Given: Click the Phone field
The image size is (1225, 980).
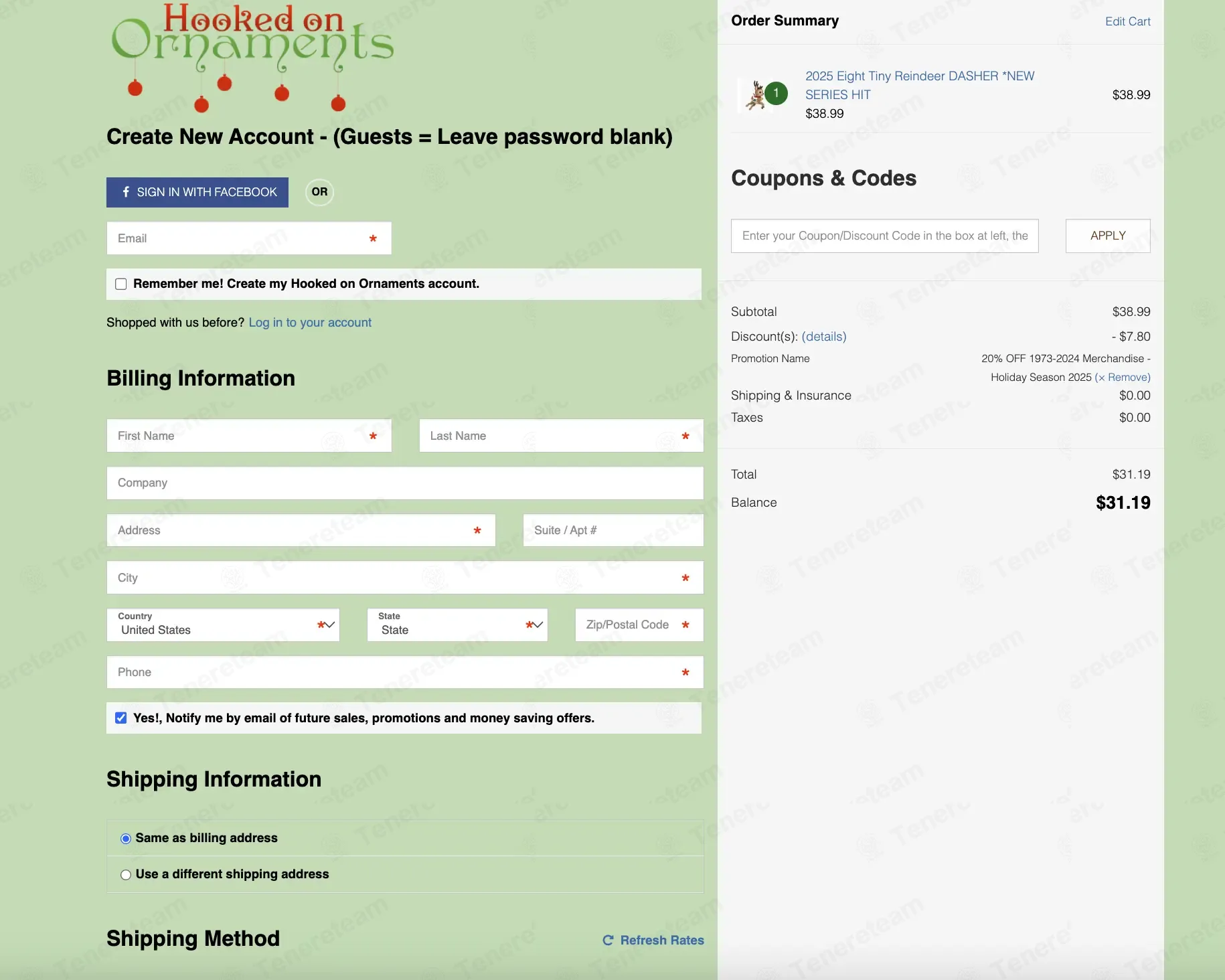Looking at the screenshot, I should [x=405, y=672].
